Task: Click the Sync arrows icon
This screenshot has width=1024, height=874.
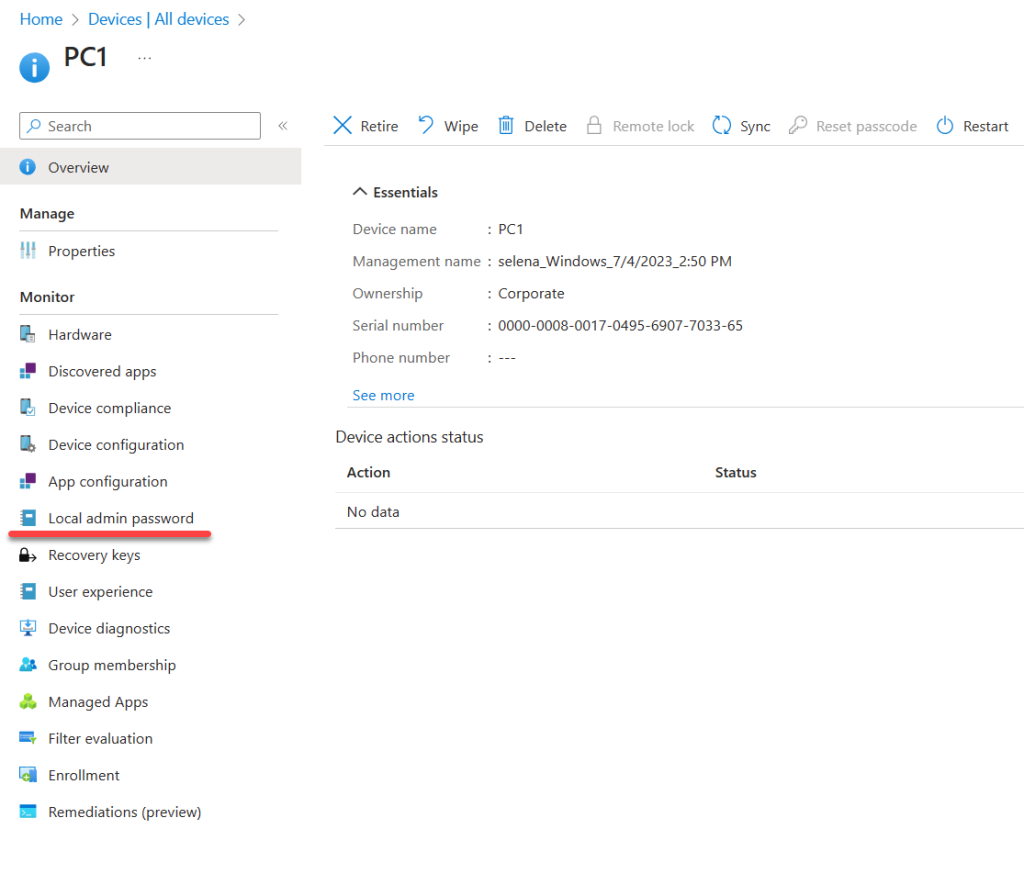Action: click(x=721, y=126)
